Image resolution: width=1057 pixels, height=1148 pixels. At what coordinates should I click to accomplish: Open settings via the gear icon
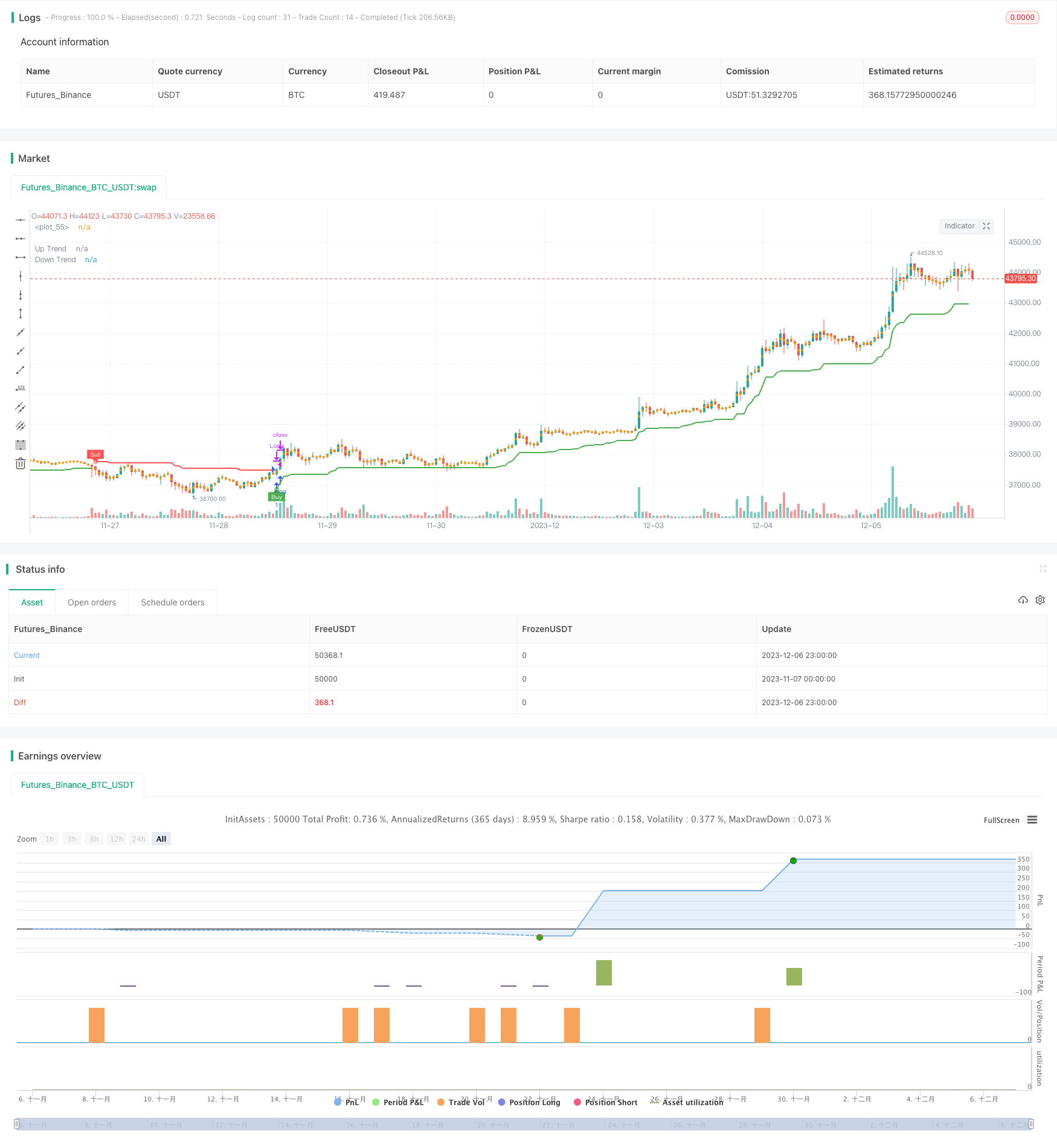[x=1039, y=600]
